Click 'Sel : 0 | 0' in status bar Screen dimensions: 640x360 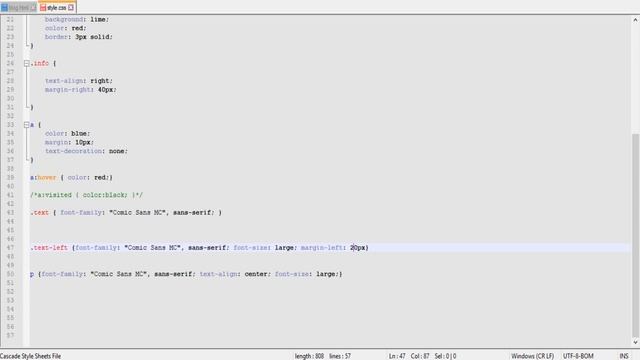coord(445,356)
